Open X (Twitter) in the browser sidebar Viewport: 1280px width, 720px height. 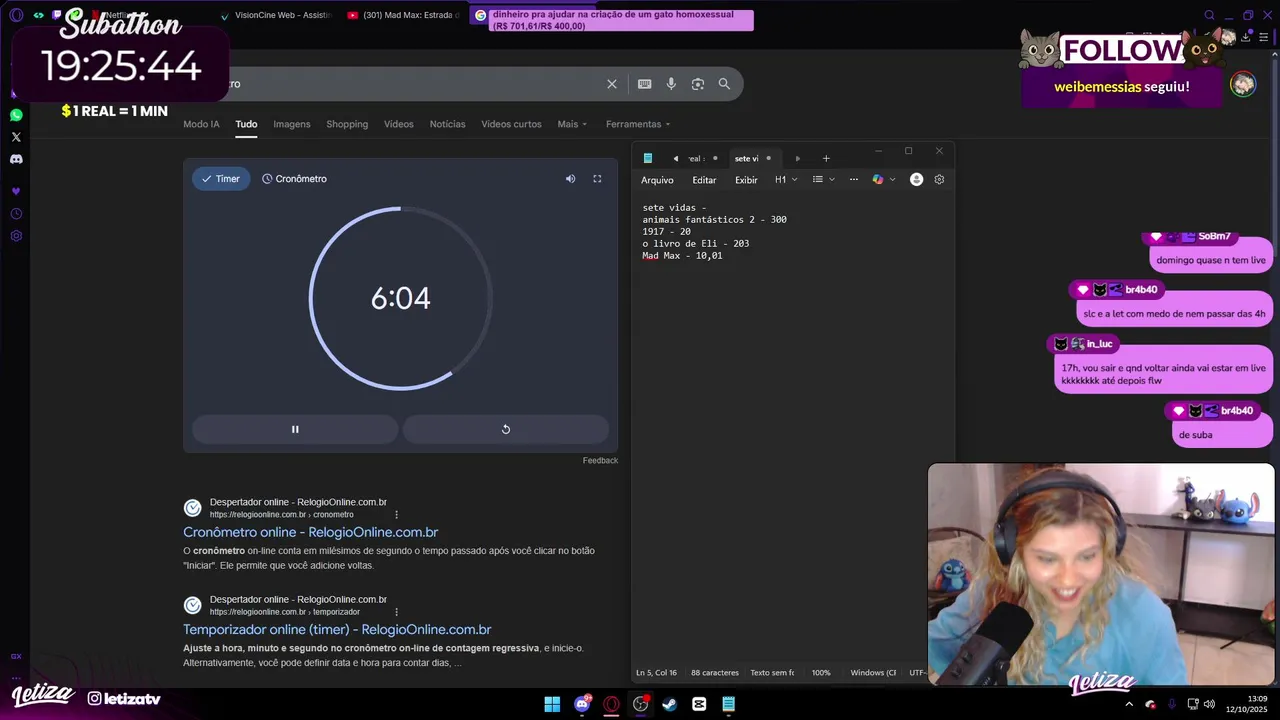pos(16,137)
